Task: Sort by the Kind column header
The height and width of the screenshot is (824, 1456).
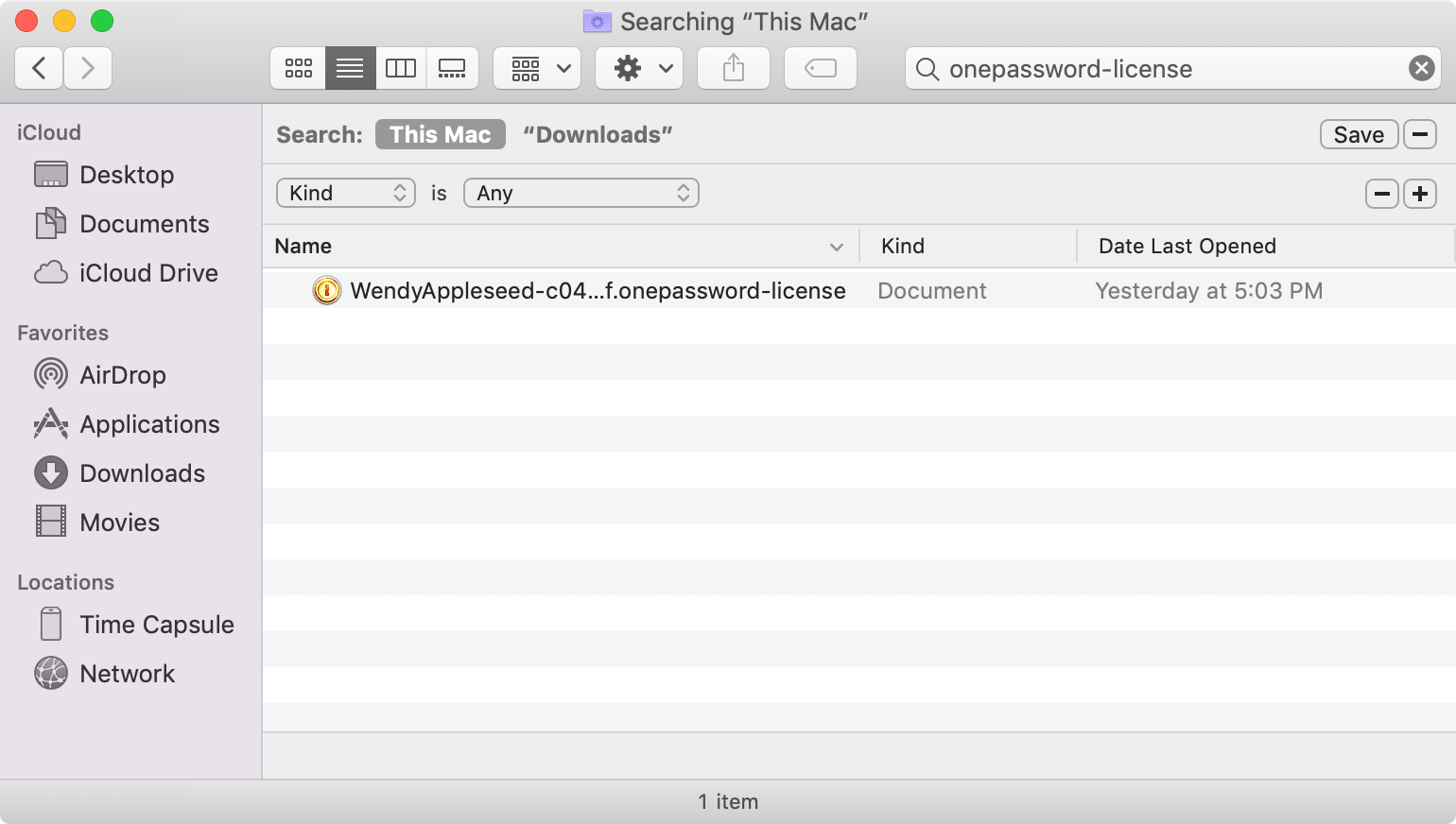Action: [x=968, y=246]
